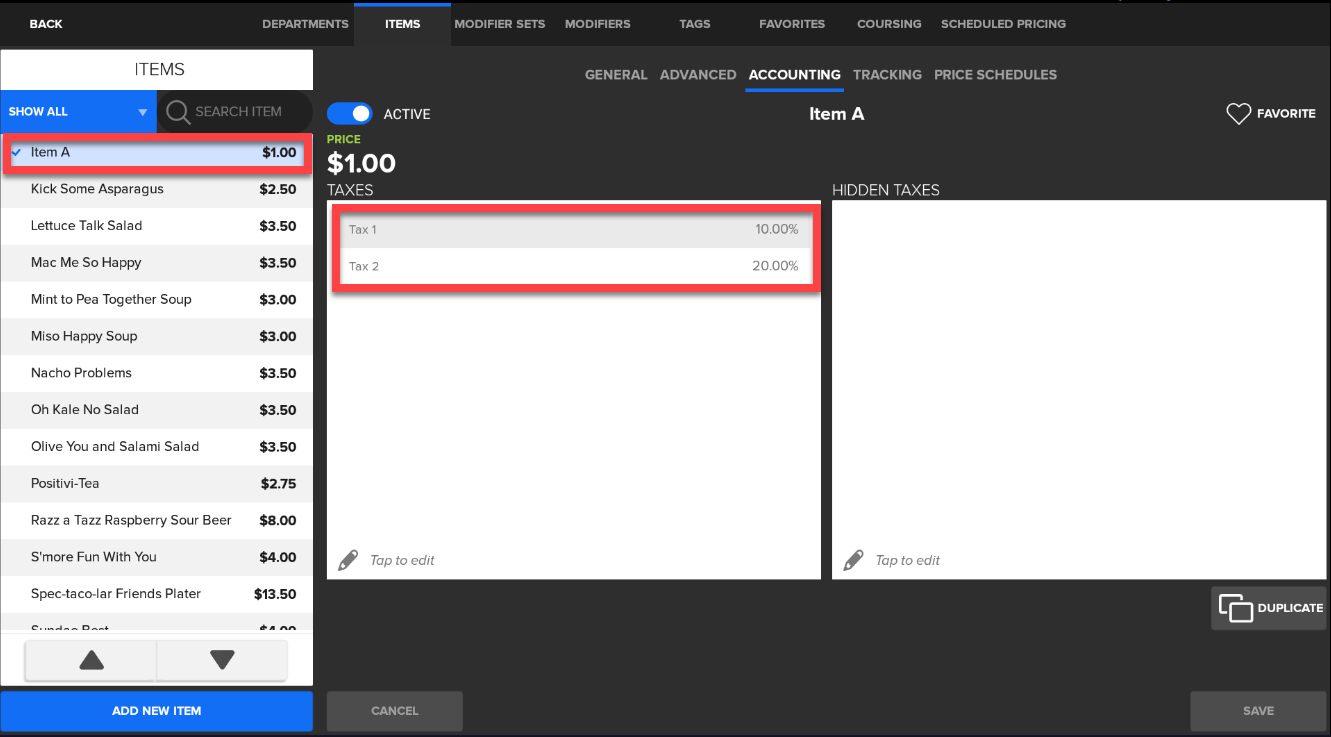Viewport: 1331px width, 737px height.
Task: Click the Add New Item button
Action: tap(156, 711)
